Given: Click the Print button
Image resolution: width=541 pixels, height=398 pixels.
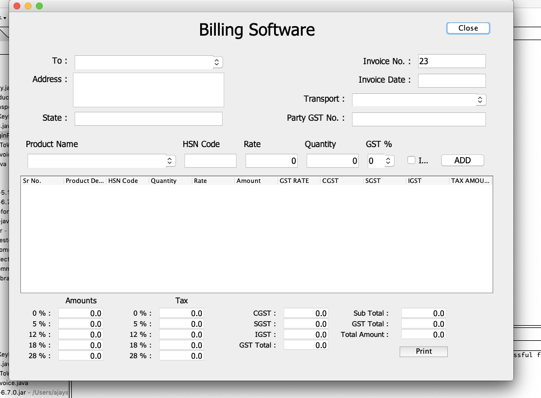Looking at the screenshot, I should point(423,351).
